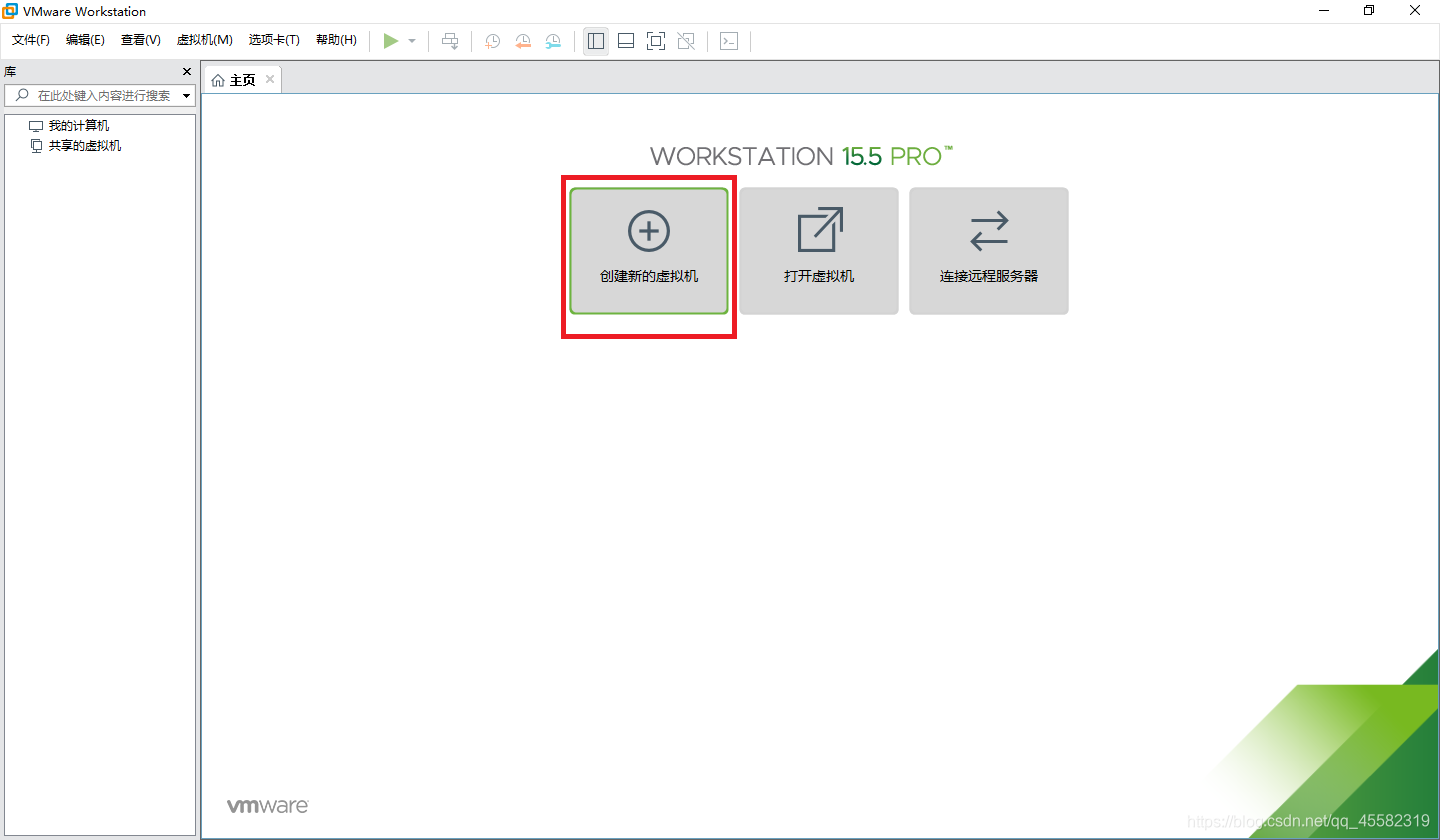Open the 虚拟机(M) menu
Screen dimensions: 1440x840
(x=204, y=40)
